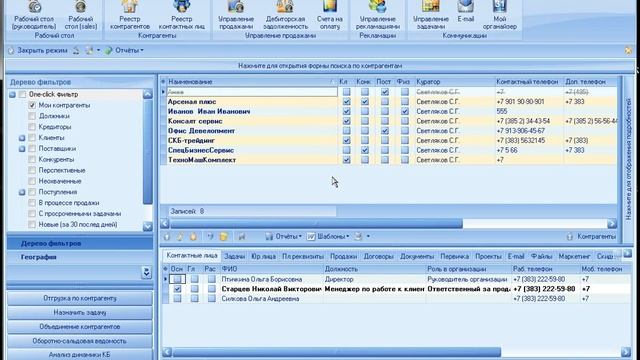Switch to Продажи tab

tap(343, 256)
